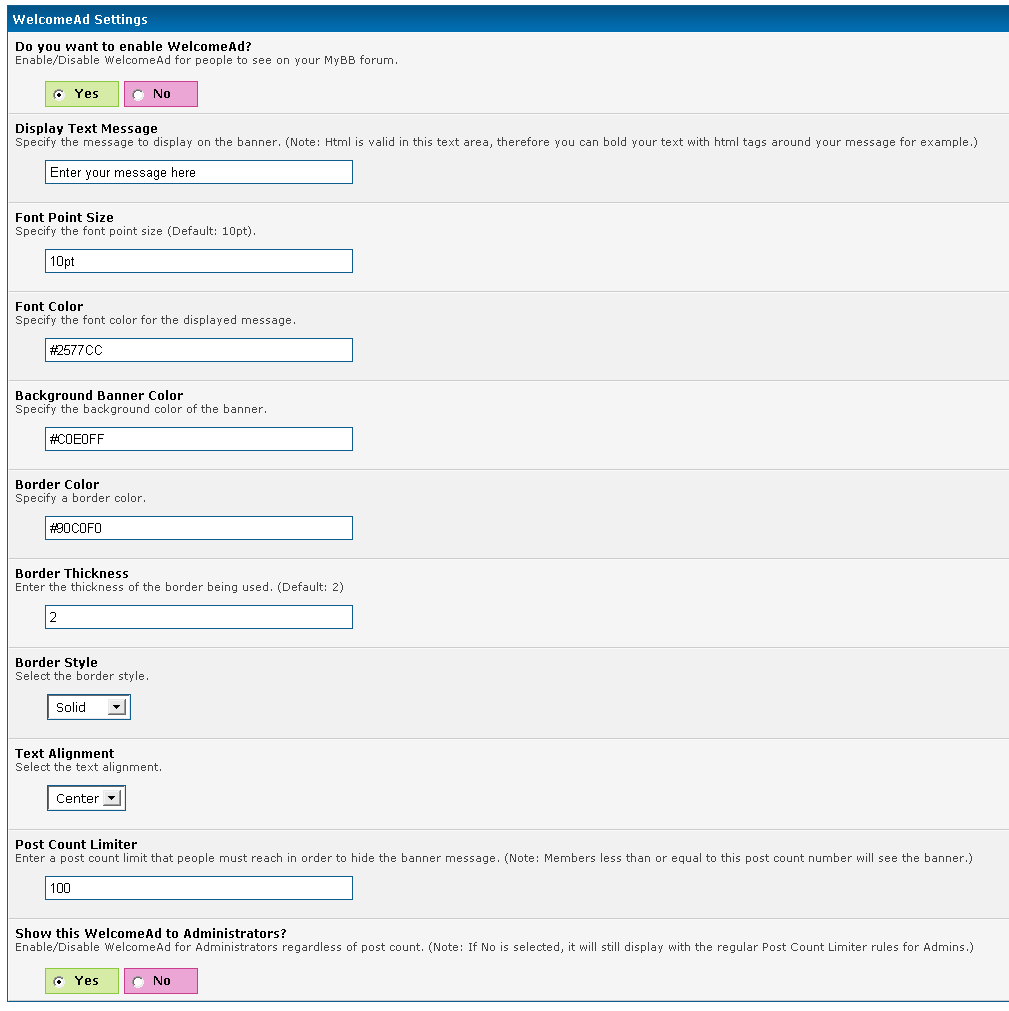Click the pink No label for Administrators option

tap(162, 981)
